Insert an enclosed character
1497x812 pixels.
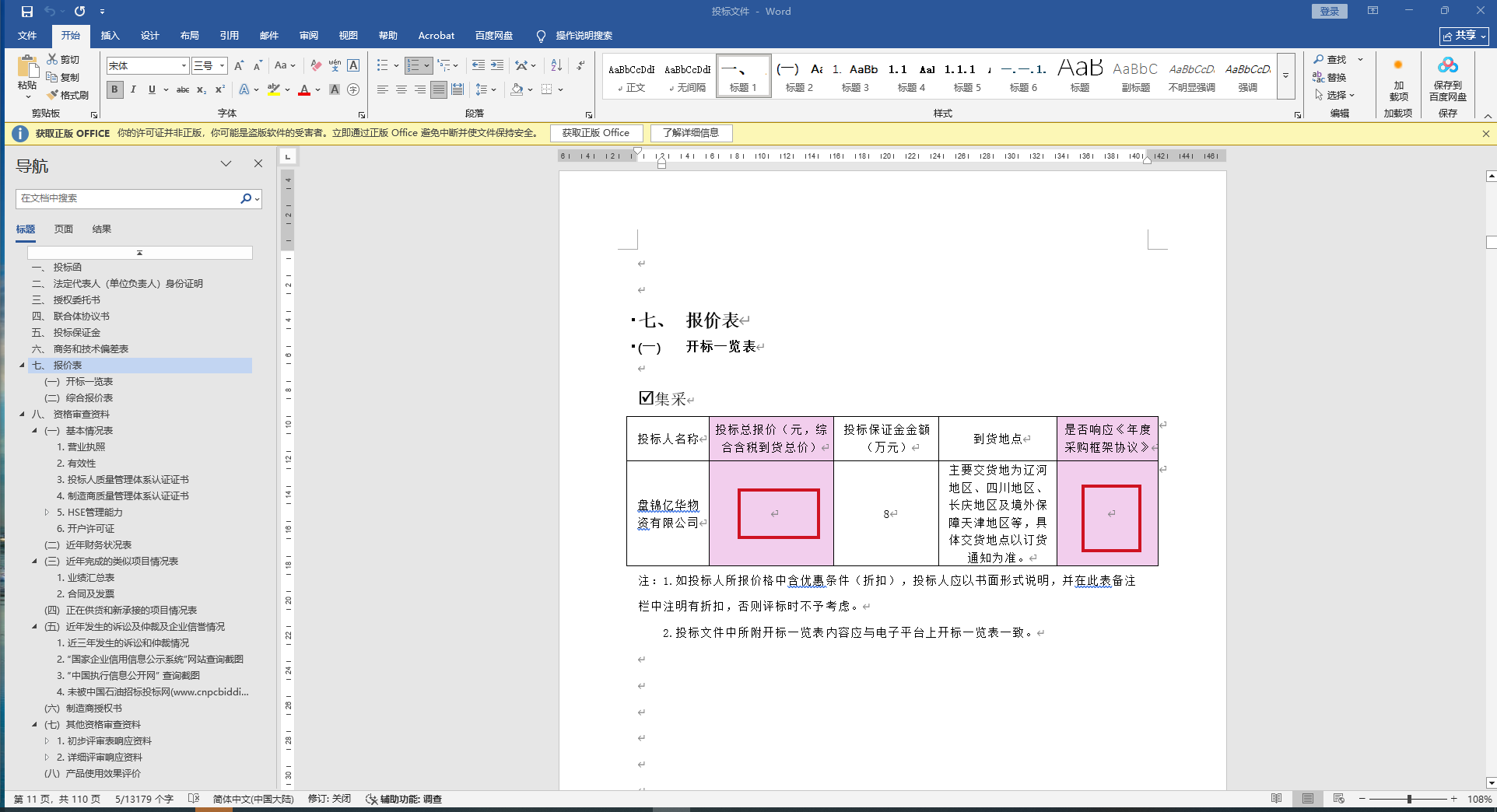point(353,89)
